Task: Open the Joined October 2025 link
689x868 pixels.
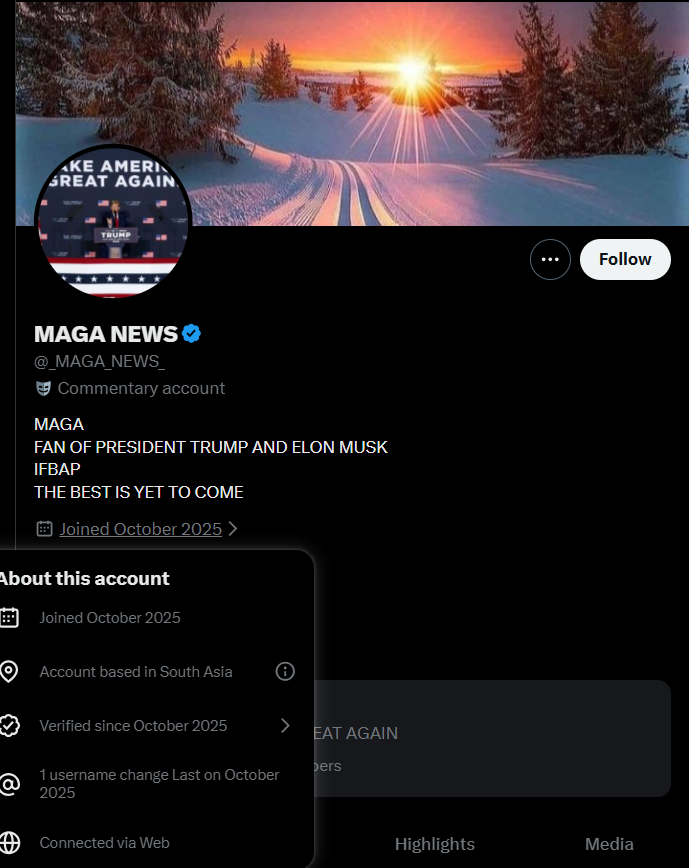Action: pyautogui.click(x=141, y=529)
